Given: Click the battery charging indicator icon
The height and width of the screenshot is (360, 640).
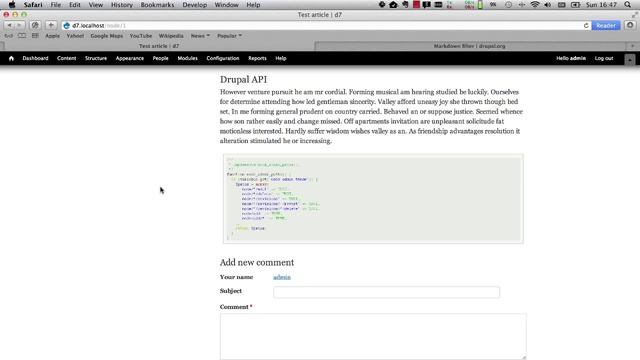Looking at the screenshot, I should point(576,5).
